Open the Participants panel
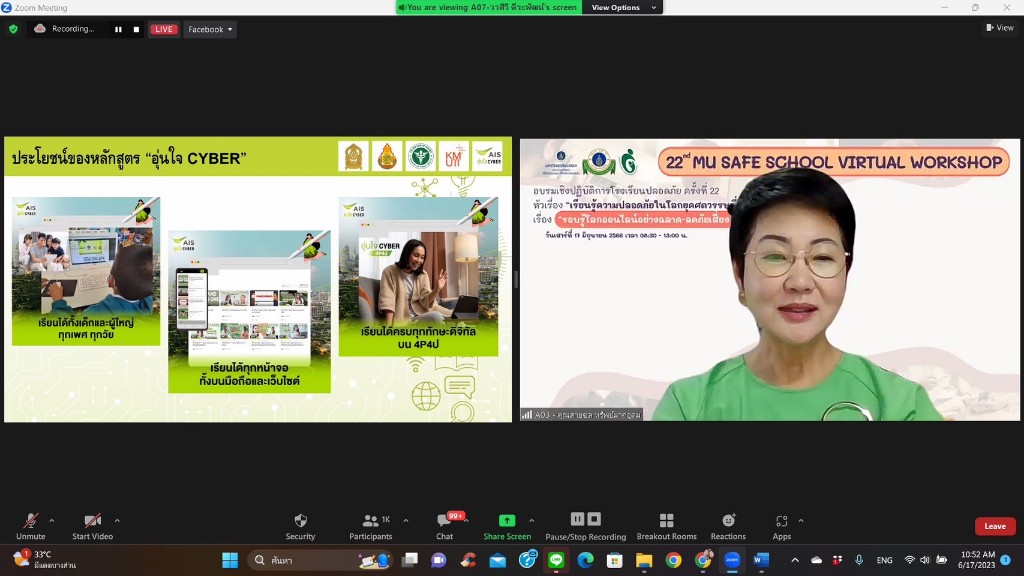Viewport: 1024px width, 576px height. (370, 526)
